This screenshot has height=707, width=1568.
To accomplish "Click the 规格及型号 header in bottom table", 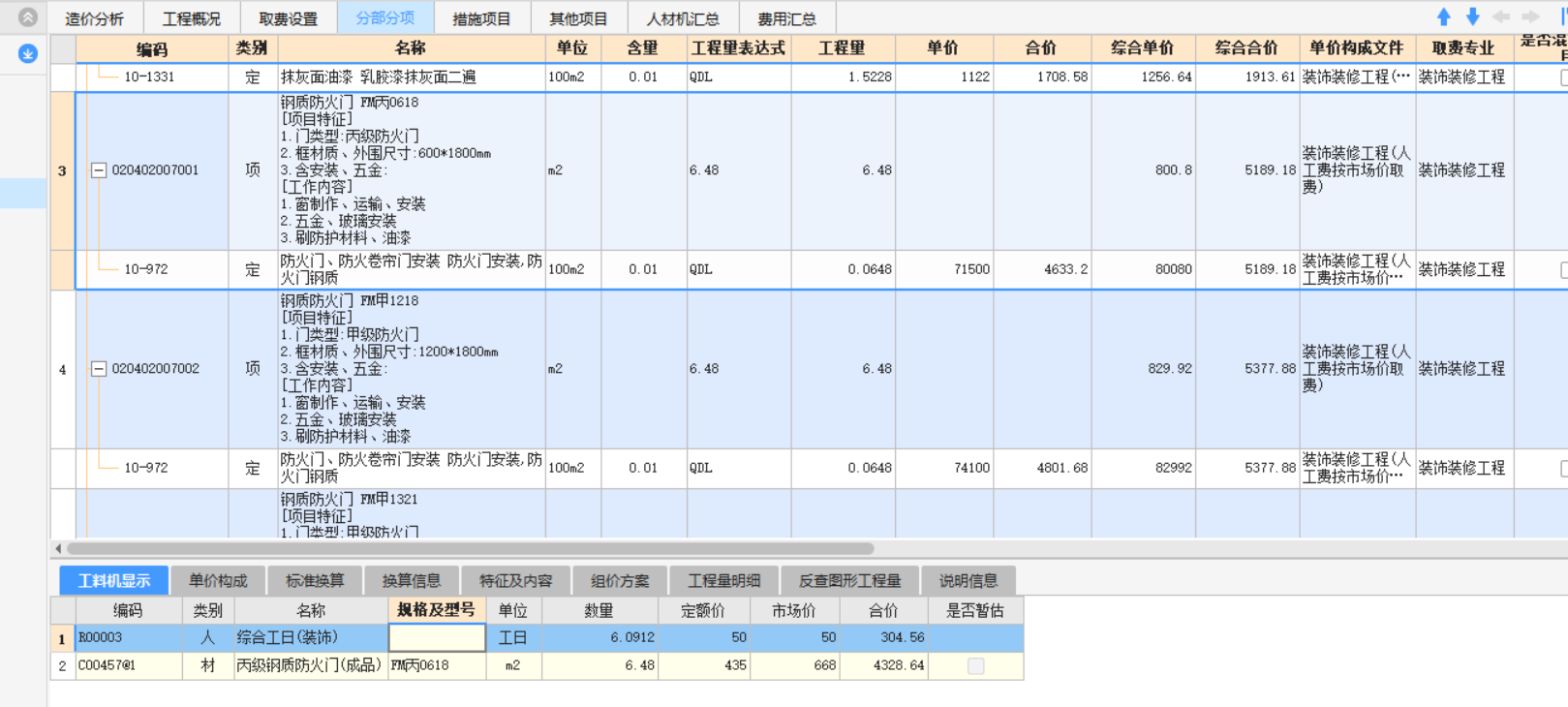I will pos(437,610).
